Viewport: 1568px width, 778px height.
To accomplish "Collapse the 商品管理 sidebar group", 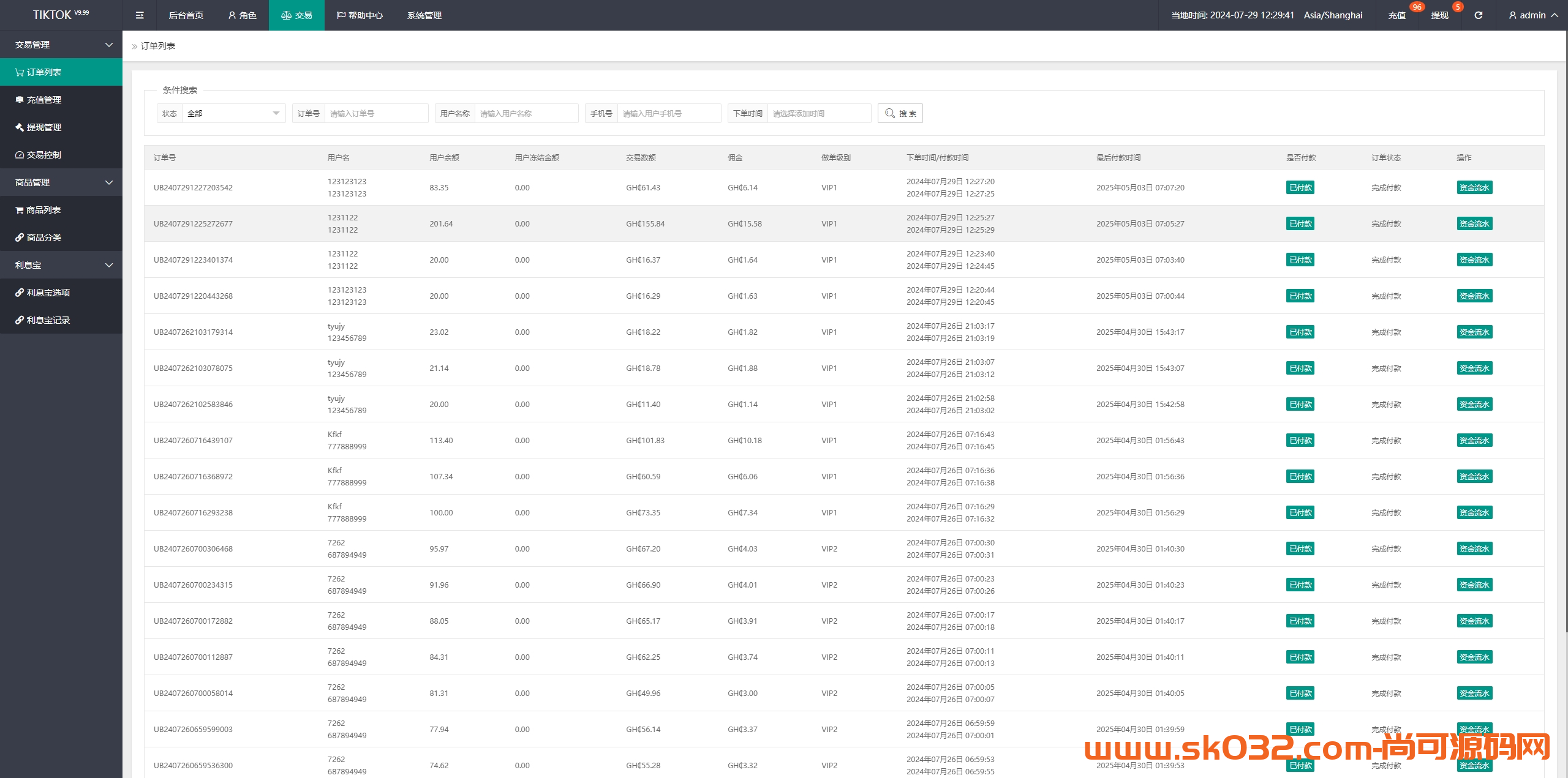I will point(61,182).
